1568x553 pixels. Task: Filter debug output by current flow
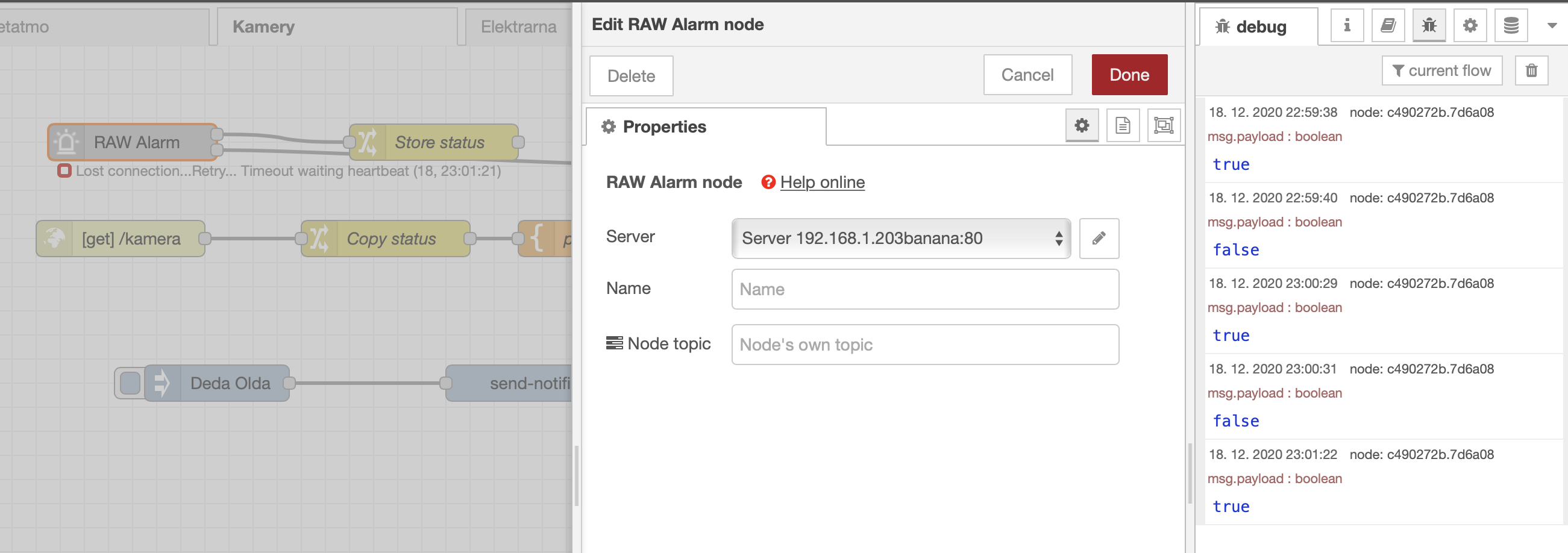point(1442,70)
